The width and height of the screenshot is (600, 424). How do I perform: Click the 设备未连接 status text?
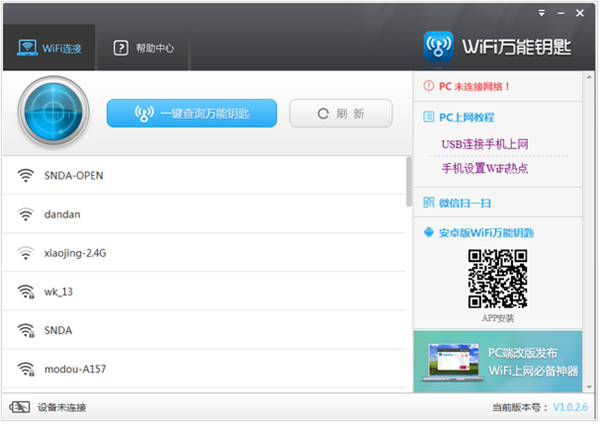point(62,408)
